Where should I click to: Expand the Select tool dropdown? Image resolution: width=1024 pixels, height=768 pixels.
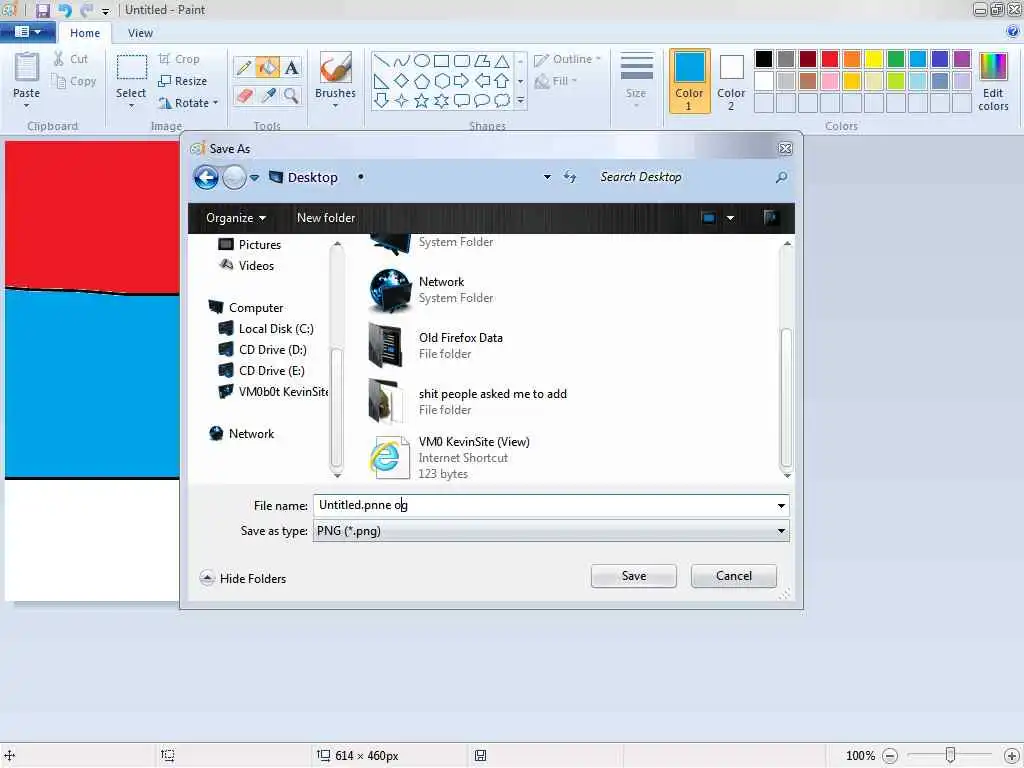click(131, 106)
